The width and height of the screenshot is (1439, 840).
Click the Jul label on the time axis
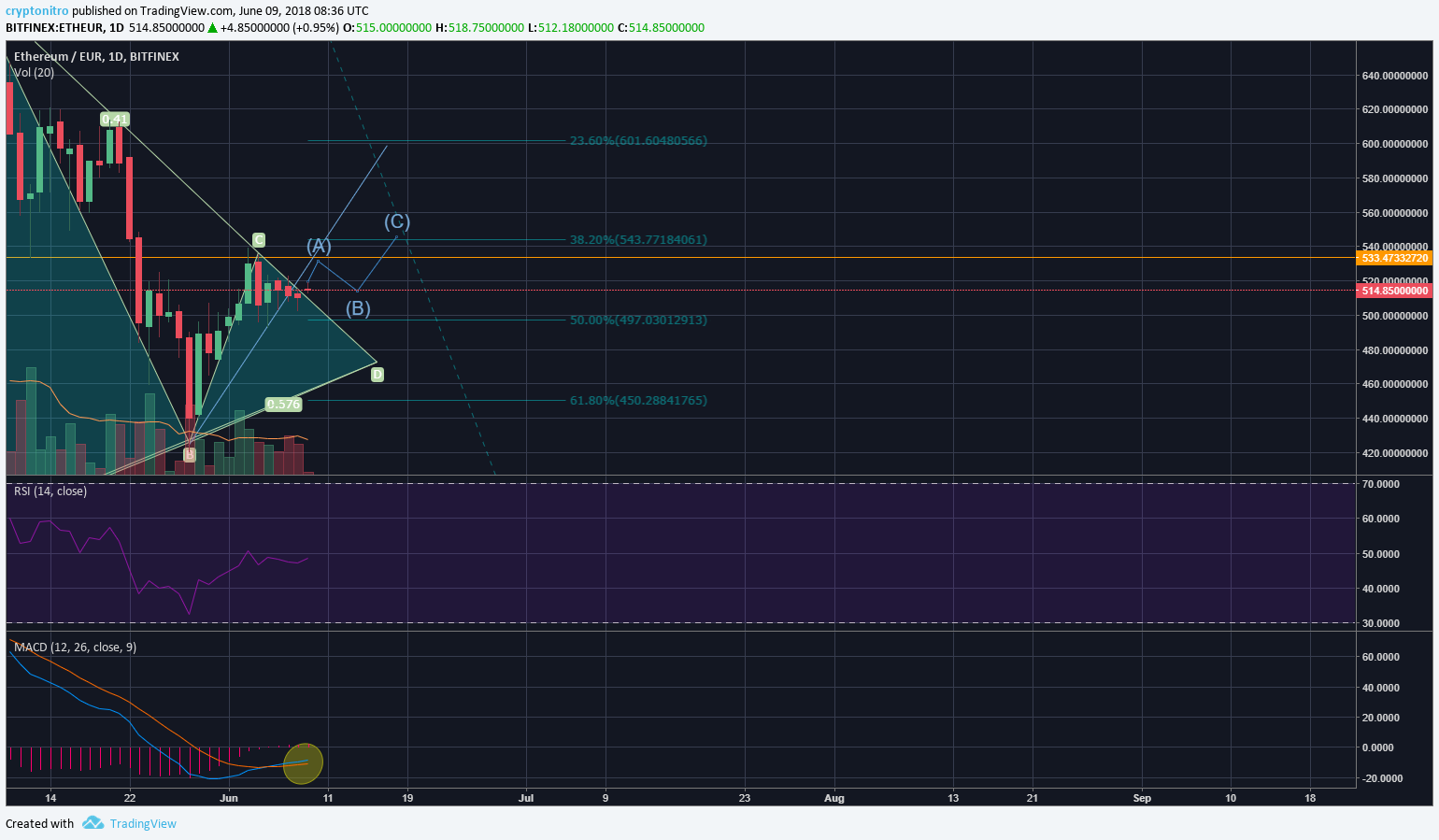526,798
